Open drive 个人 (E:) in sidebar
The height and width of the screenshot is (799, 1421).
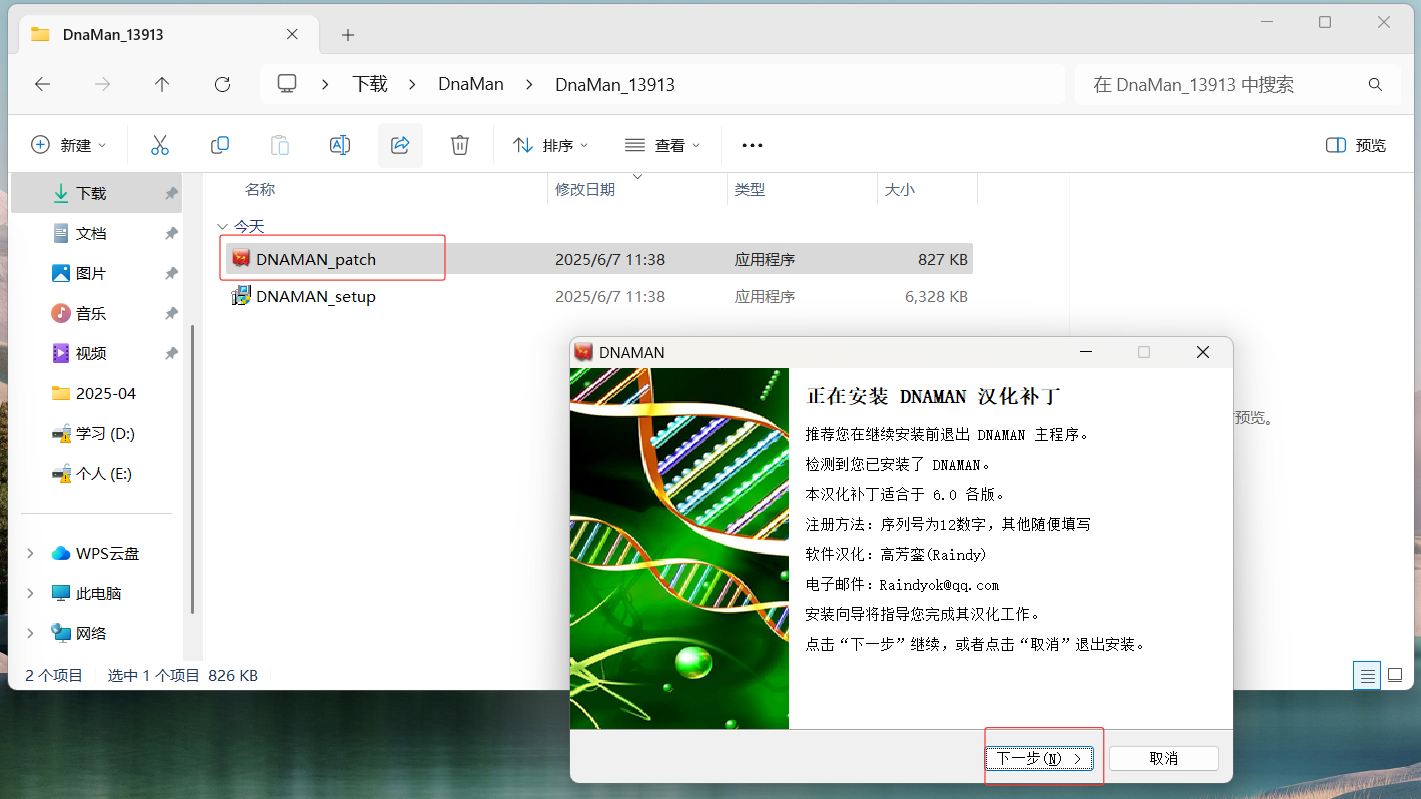[x=97, y=473]
